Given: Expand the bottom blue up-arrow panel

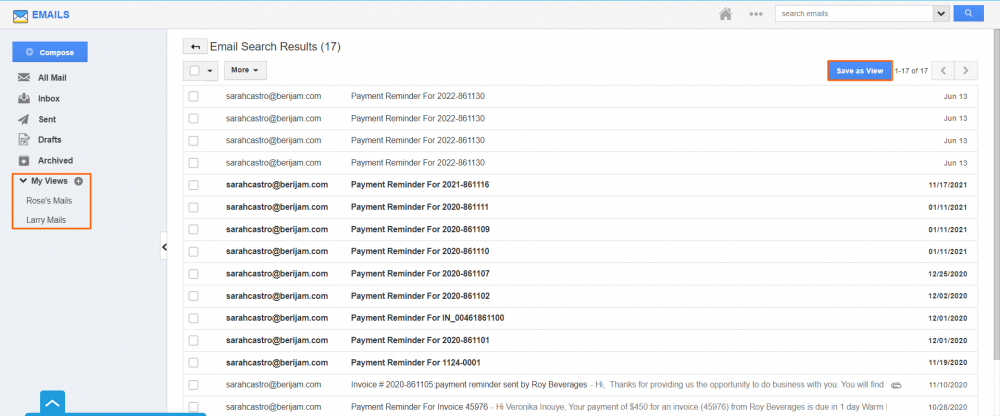Looking at the screenshot, I should coord(52,402).
